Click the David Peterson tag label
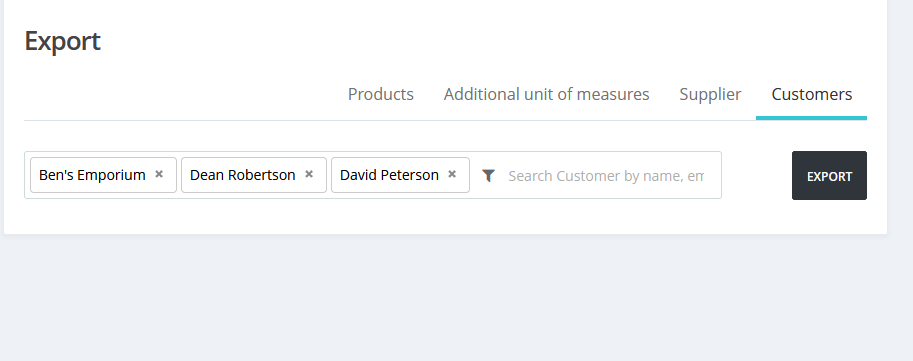Image resolution: width=913 pixels, height=361 pixels. tap(389, 175)
